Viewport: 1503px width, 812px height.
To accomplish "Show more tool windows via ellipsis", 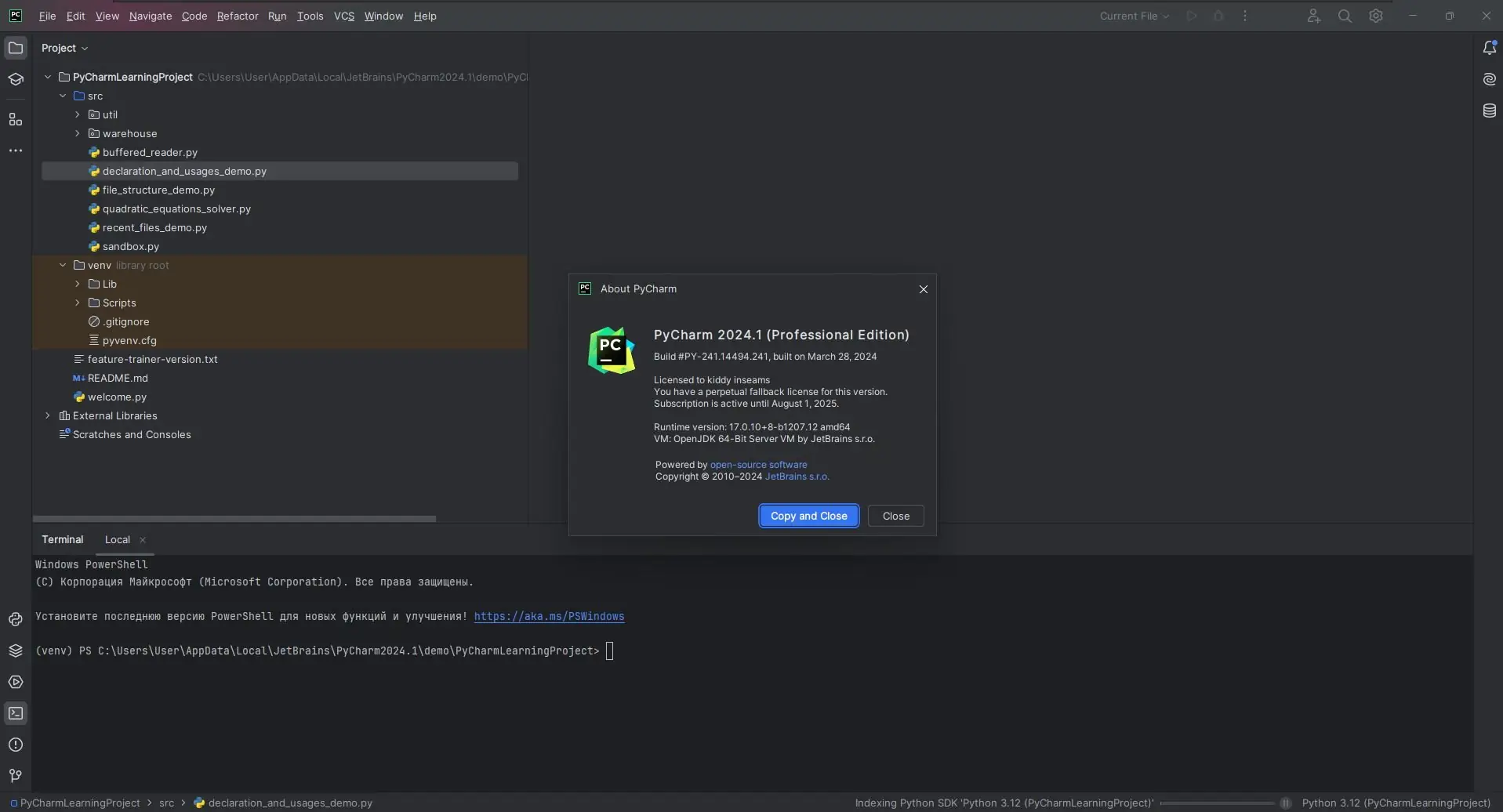I will pos(16,150).
